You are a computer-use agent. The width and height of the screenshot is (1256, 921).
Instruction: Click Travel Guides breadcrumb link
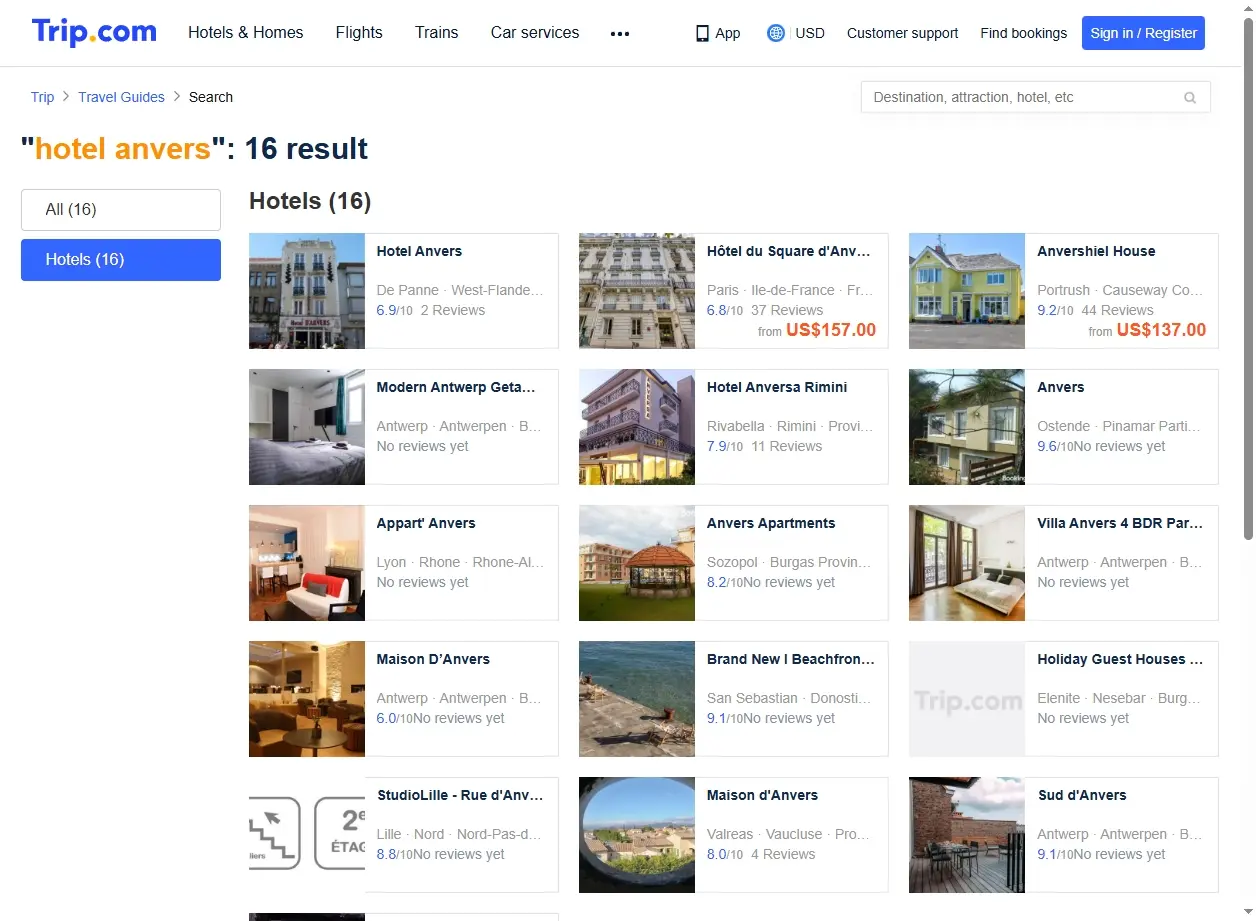click(x=121, y=97)
